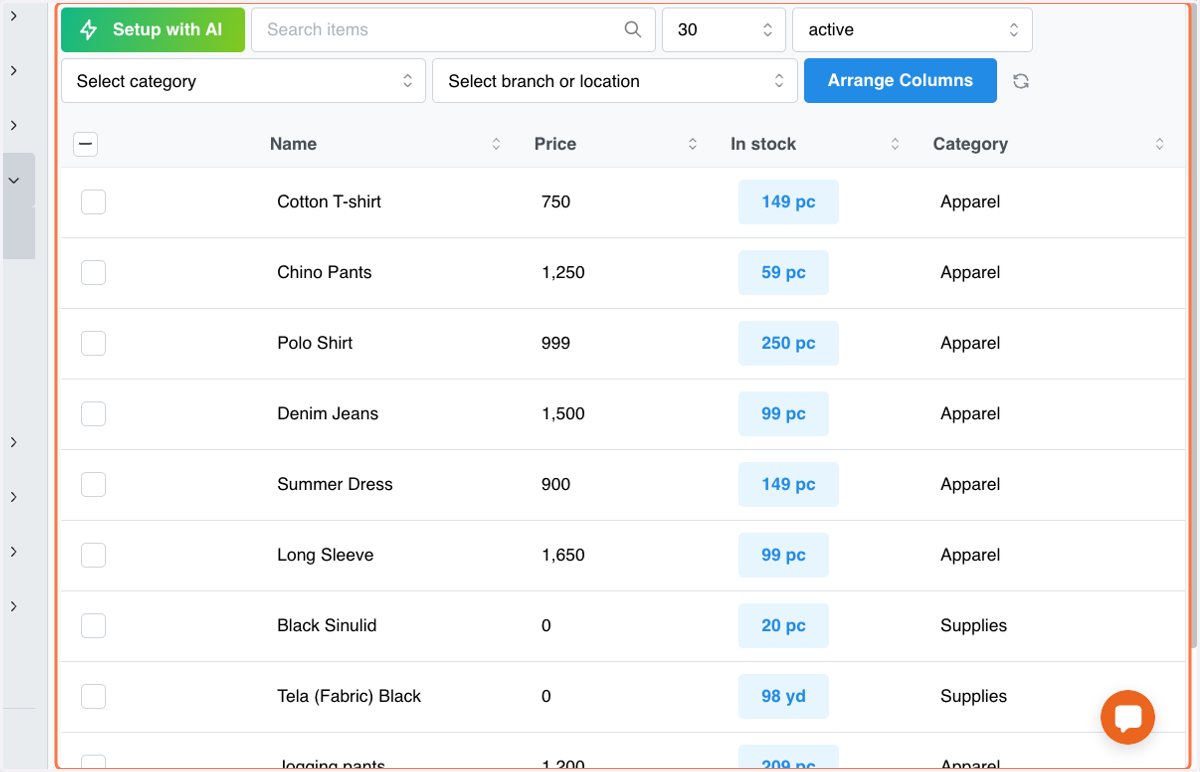1200x772 pixels.
Task: Check the Black Sinulid row checkbox
Action: tap(93, 626)
